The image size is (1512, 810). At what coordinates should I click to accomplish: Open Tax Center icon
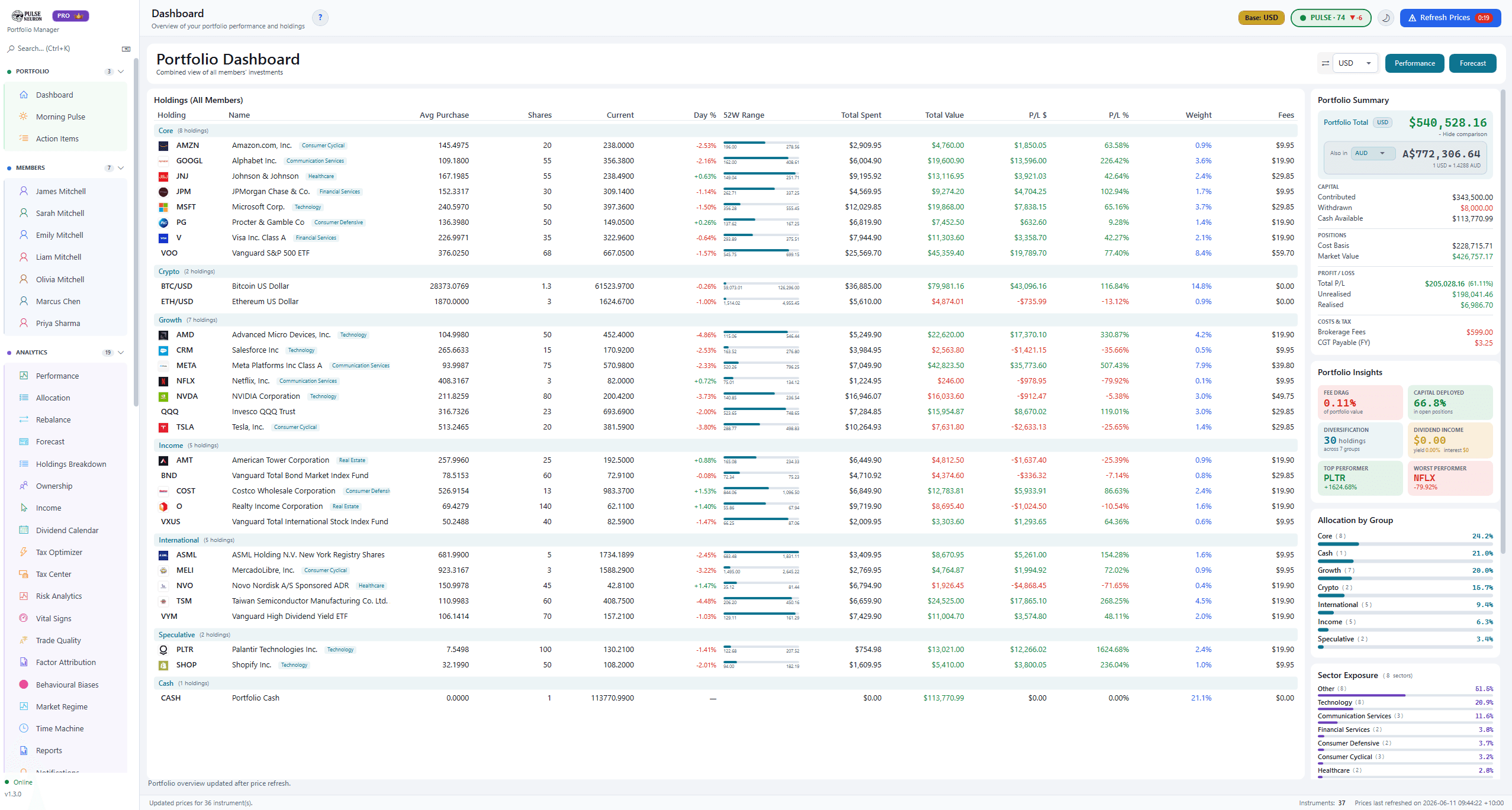pyautogui.click(x=24, y=574)
